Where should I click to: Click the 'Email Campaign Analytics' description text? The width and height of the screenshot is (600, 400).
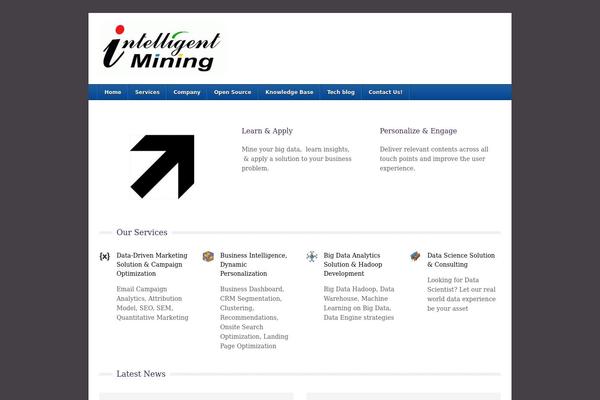152,303
